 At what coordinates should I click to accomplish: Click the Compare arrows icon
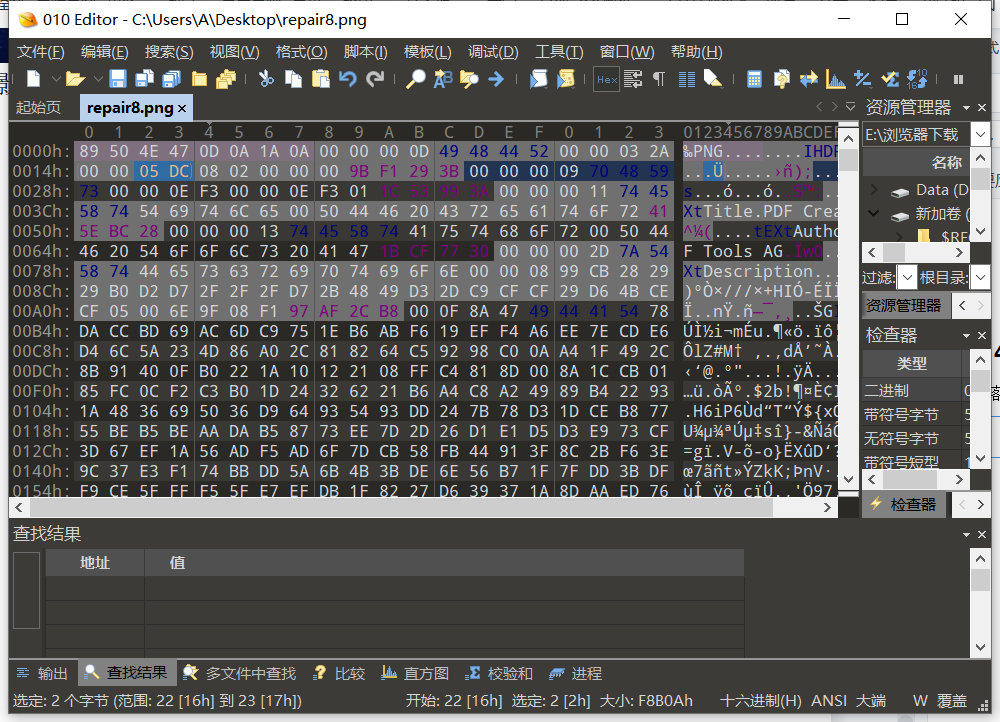pos(809,79)
